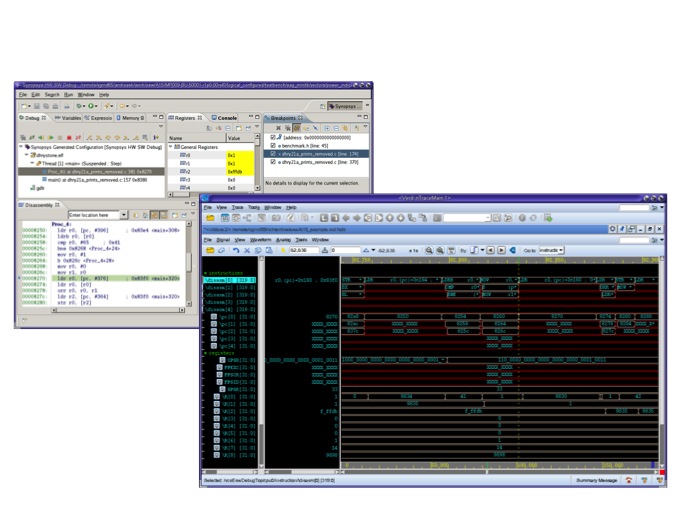
Task: Open Search menu in Eclipse window
Action: (52, 95)
